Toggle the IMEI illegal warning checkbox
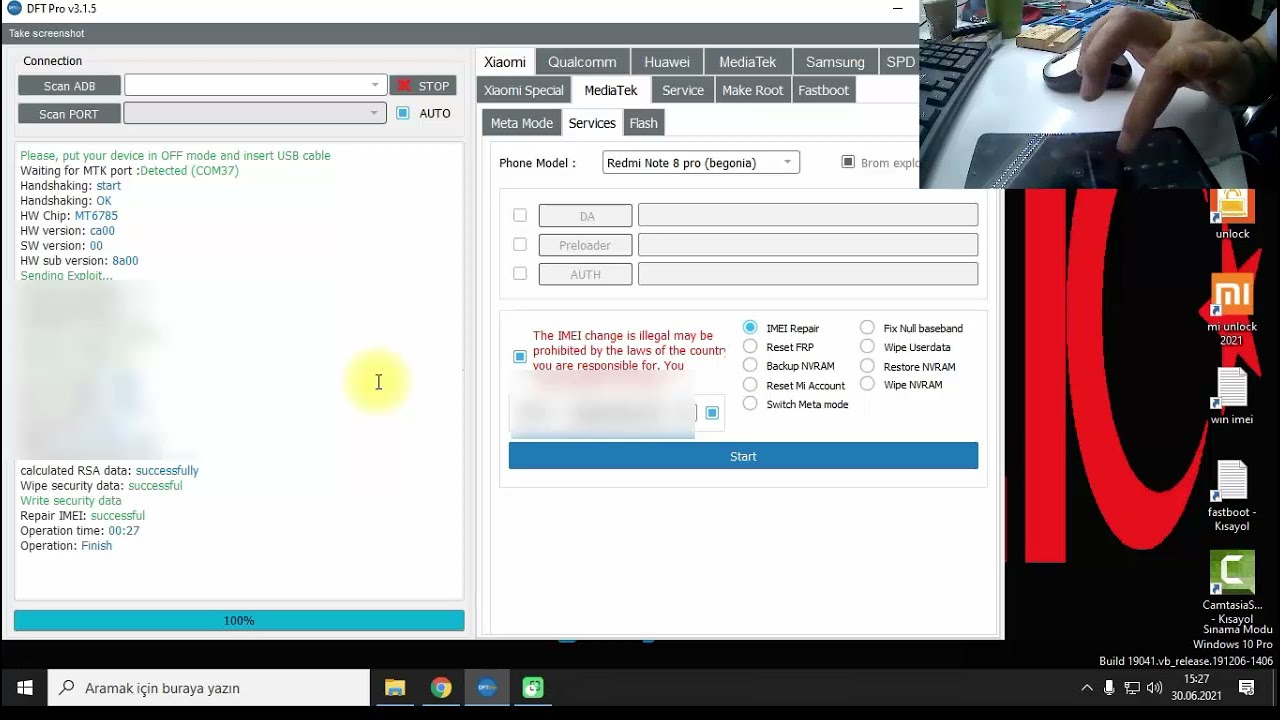The image size is (1280, 720). pos(520,356)
